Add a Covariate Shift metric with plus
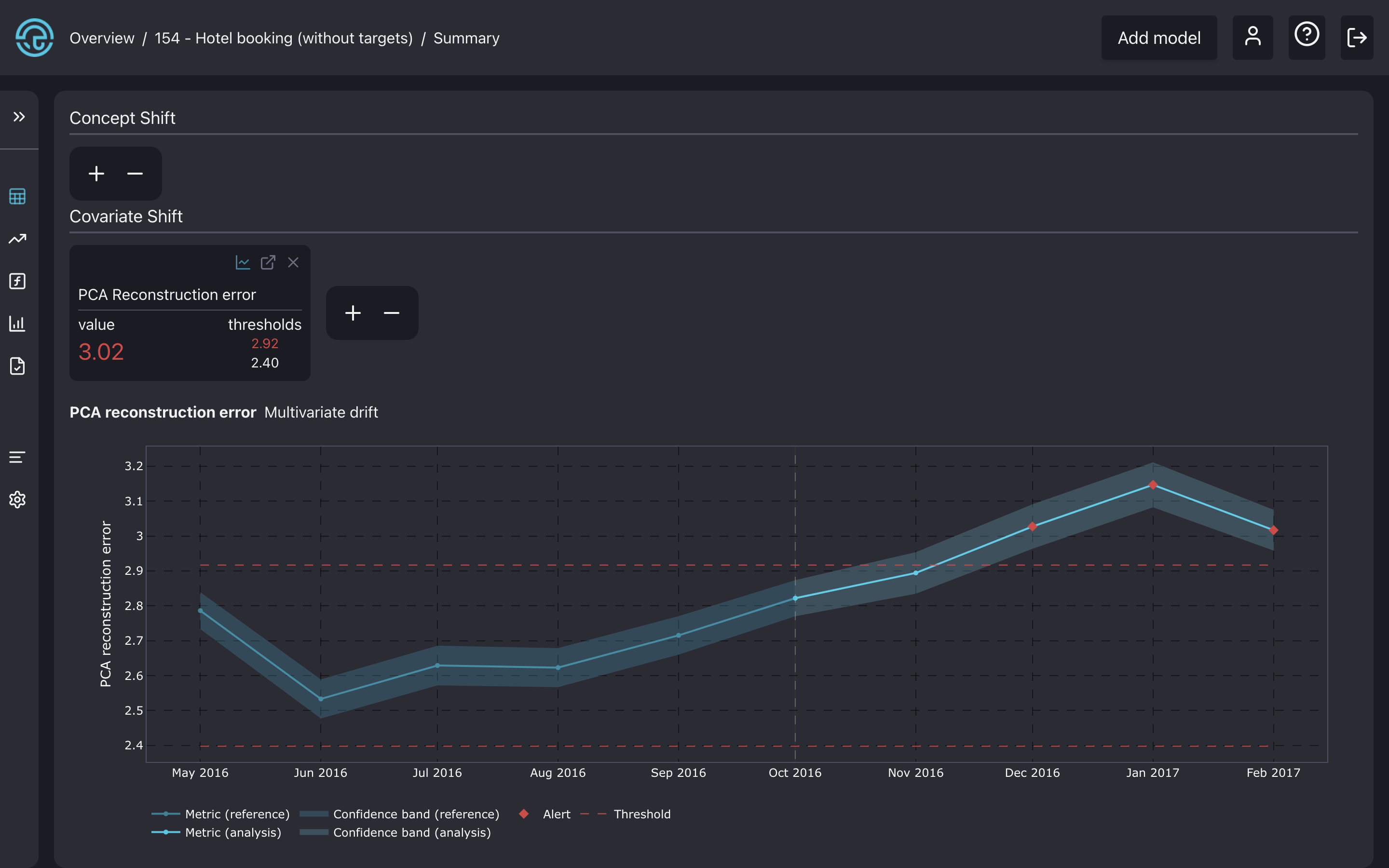The width and height of the screenshot is (1389, 868). [353, 313]
